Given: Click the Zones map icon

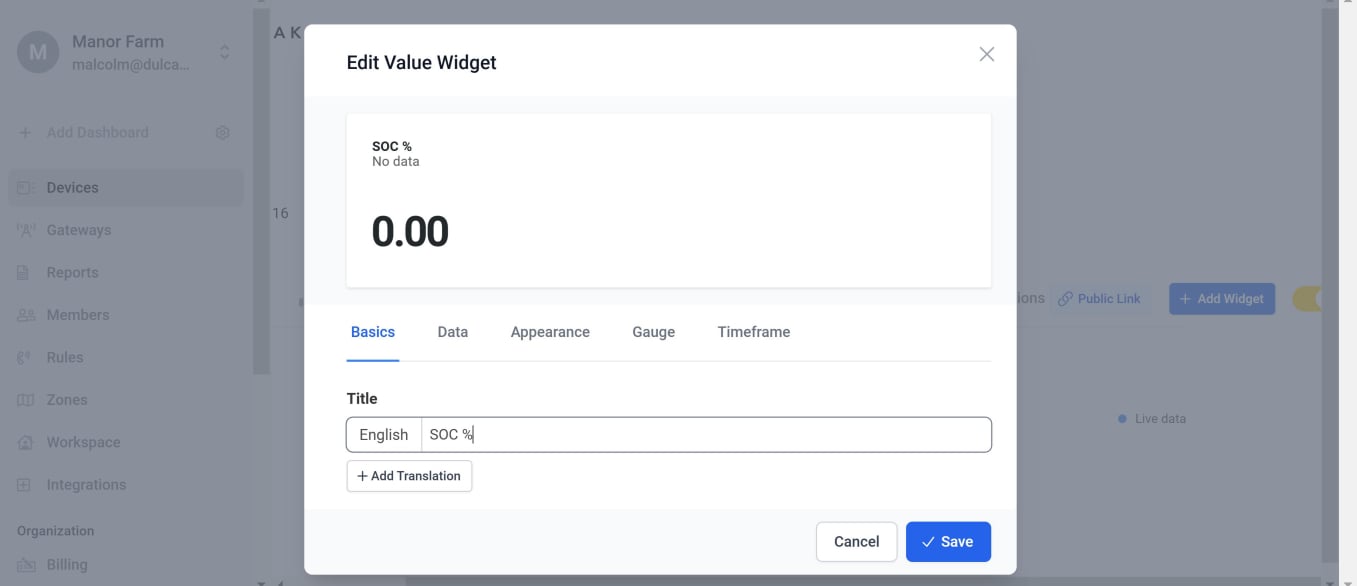Looking at the screenshot, I should (x=26, y=400).
